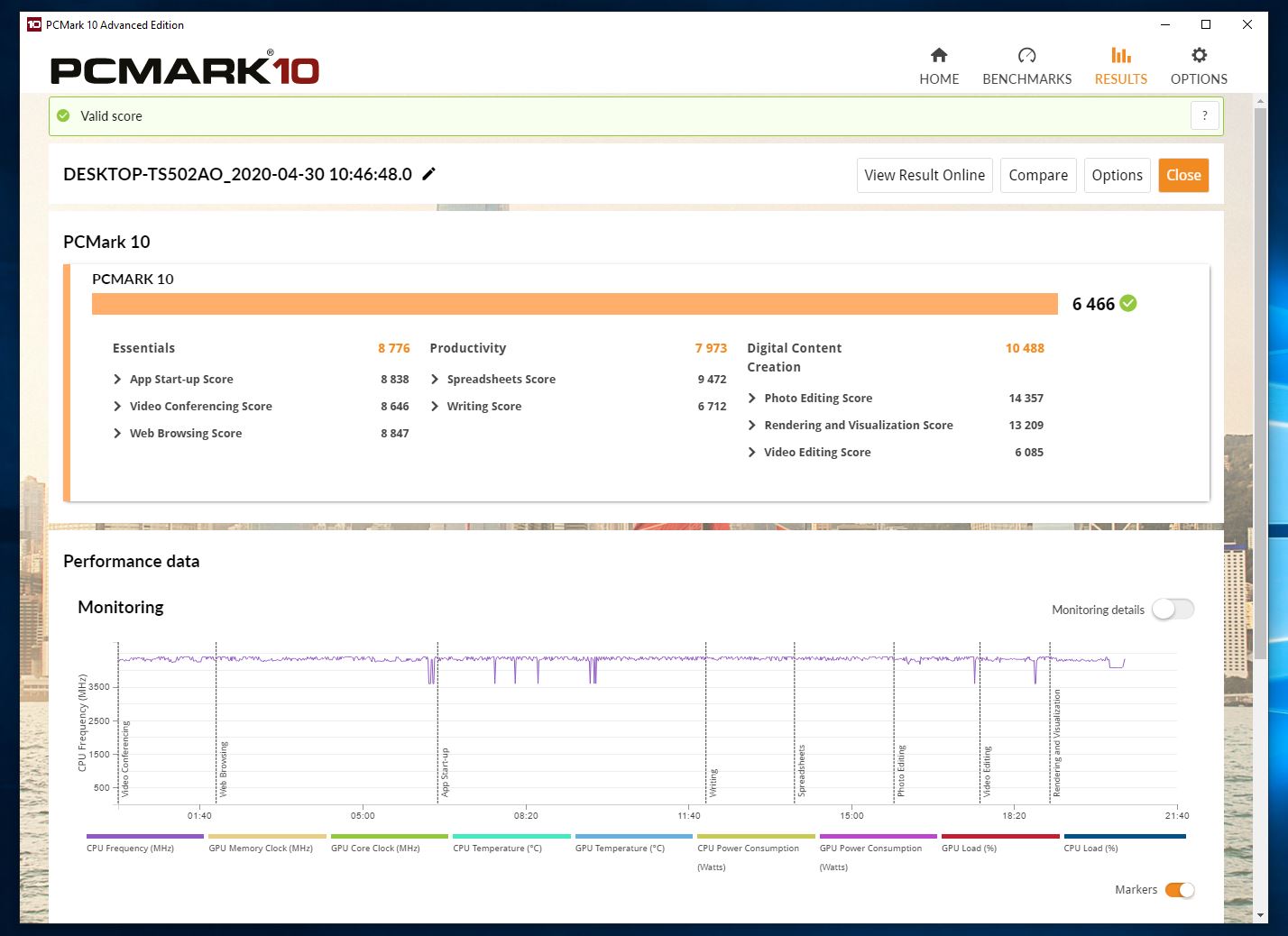Expand Video Conferencing Score
This screenshot has width=1288, height=936.
[117, 407]
